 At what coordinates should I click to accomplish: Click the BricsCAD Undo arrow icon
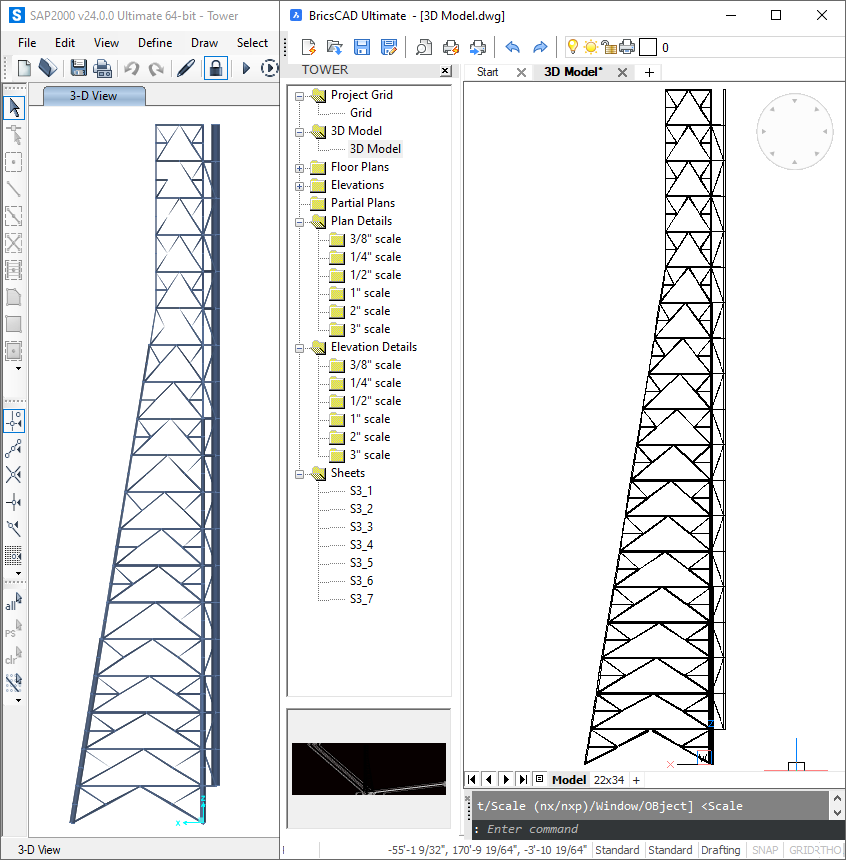513,47
